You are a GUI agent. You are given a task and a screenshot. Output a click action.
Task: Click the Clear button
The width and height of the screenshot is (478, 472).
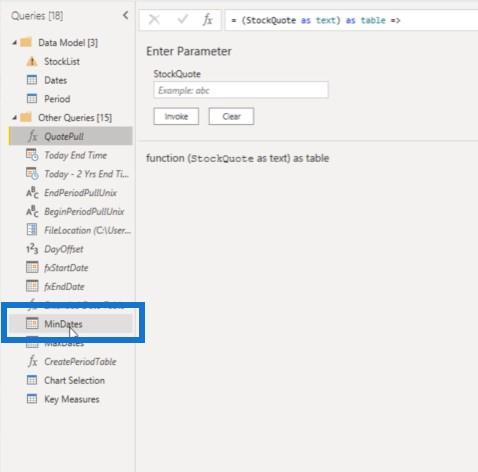pos(231,116)
